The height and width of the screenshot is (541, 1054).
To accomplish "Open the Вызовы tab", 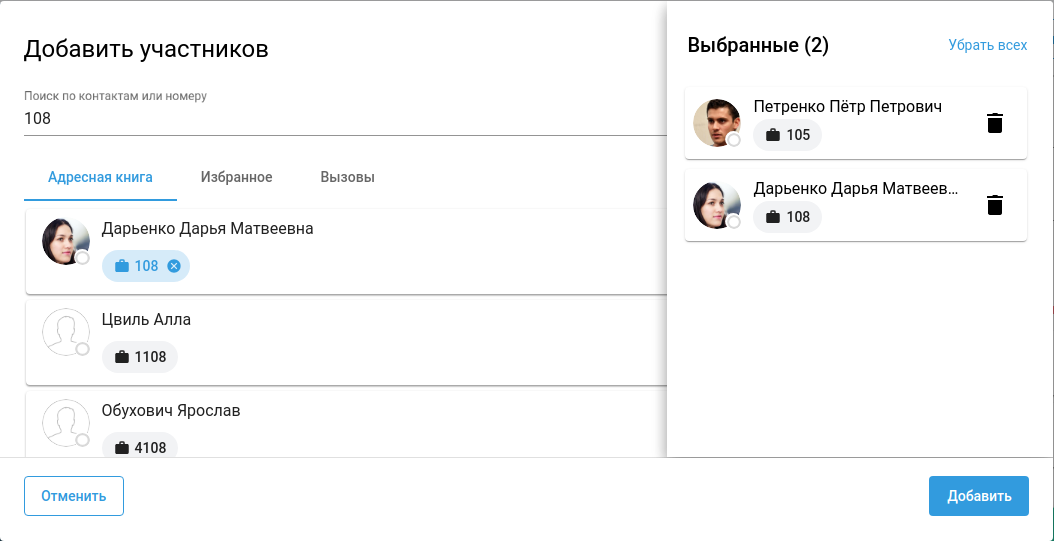I will 347,177.
